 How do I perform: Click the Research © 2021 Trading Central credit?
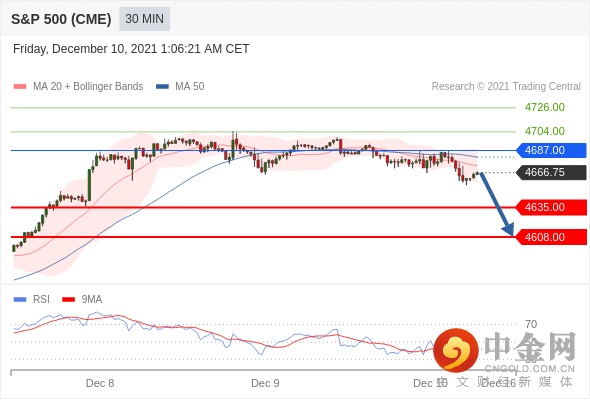click(506, 87)
